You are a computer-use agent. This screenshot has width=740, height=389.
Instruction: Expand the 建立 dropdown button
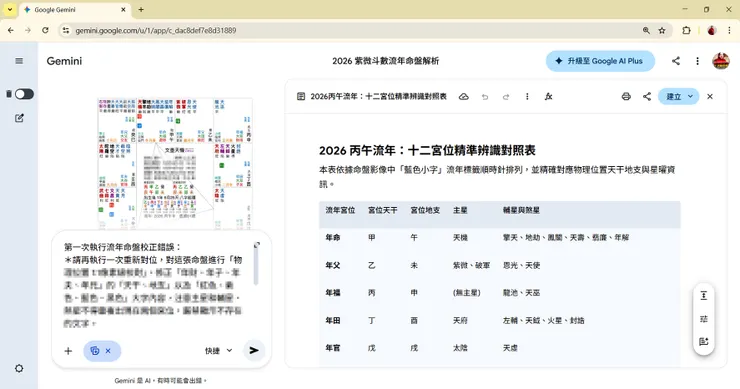click(679, 96)
